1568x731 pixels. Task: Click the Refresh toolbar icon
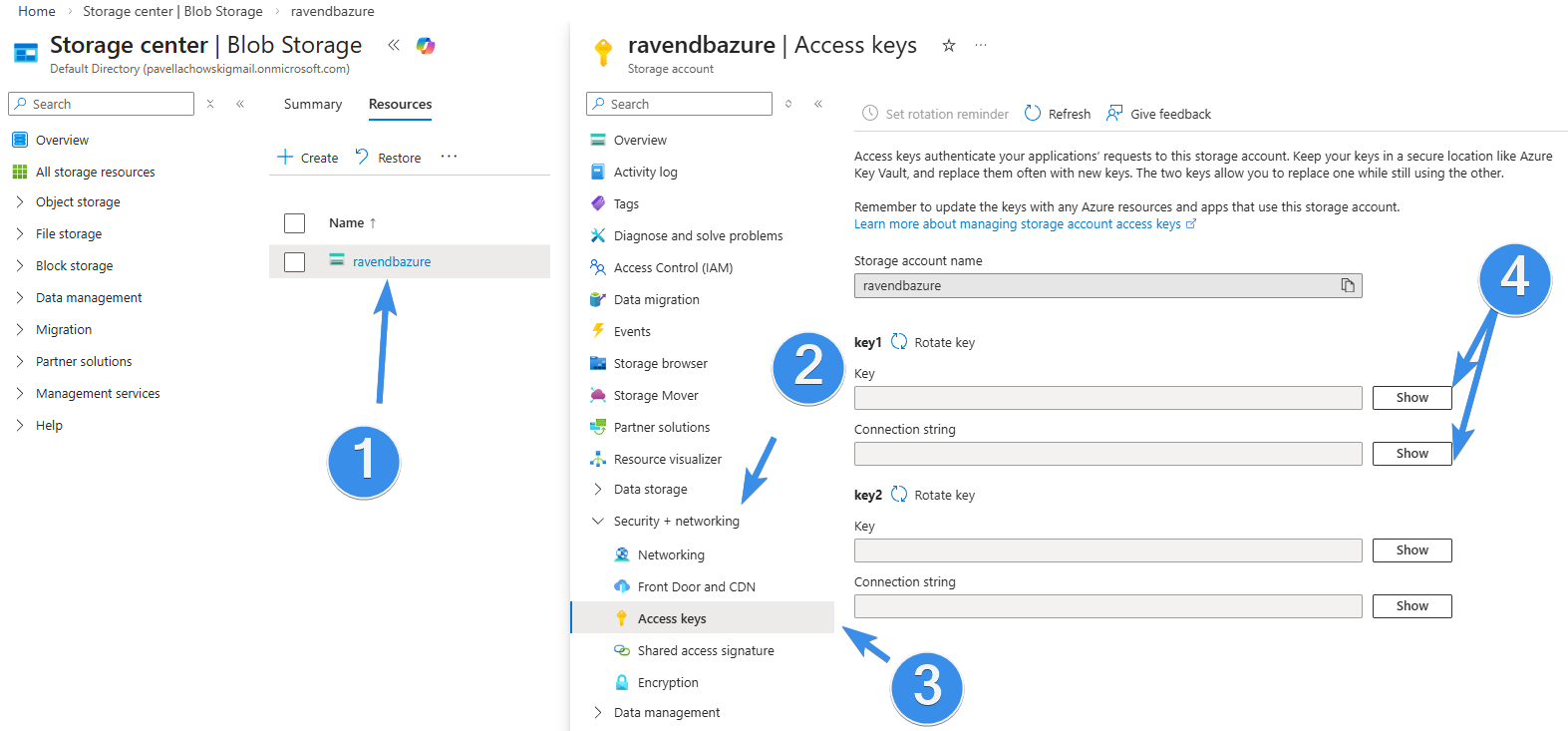1033,114
